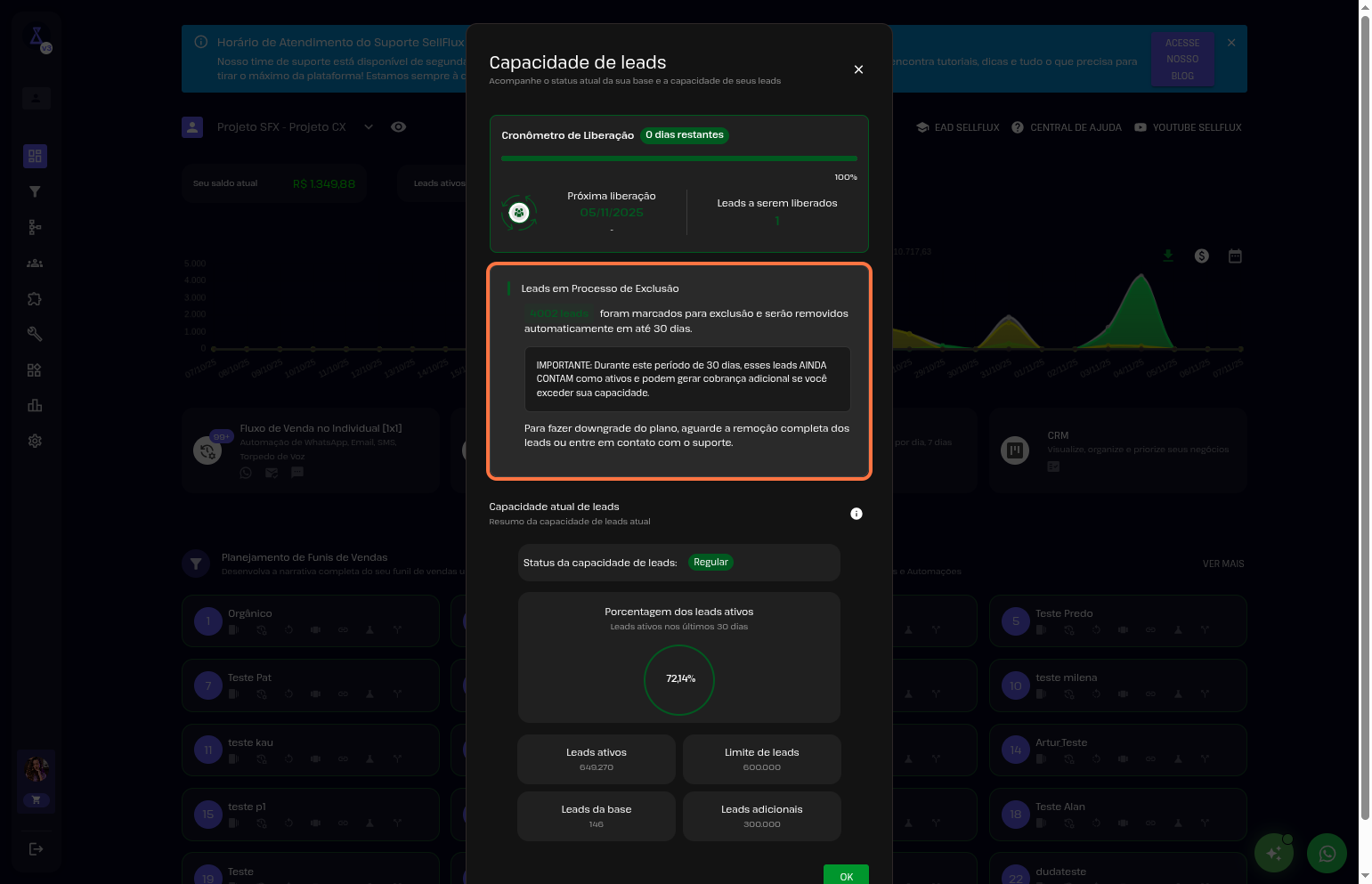
Task: Close the Capacidade de leads dialog
Action: click(858, 69)
